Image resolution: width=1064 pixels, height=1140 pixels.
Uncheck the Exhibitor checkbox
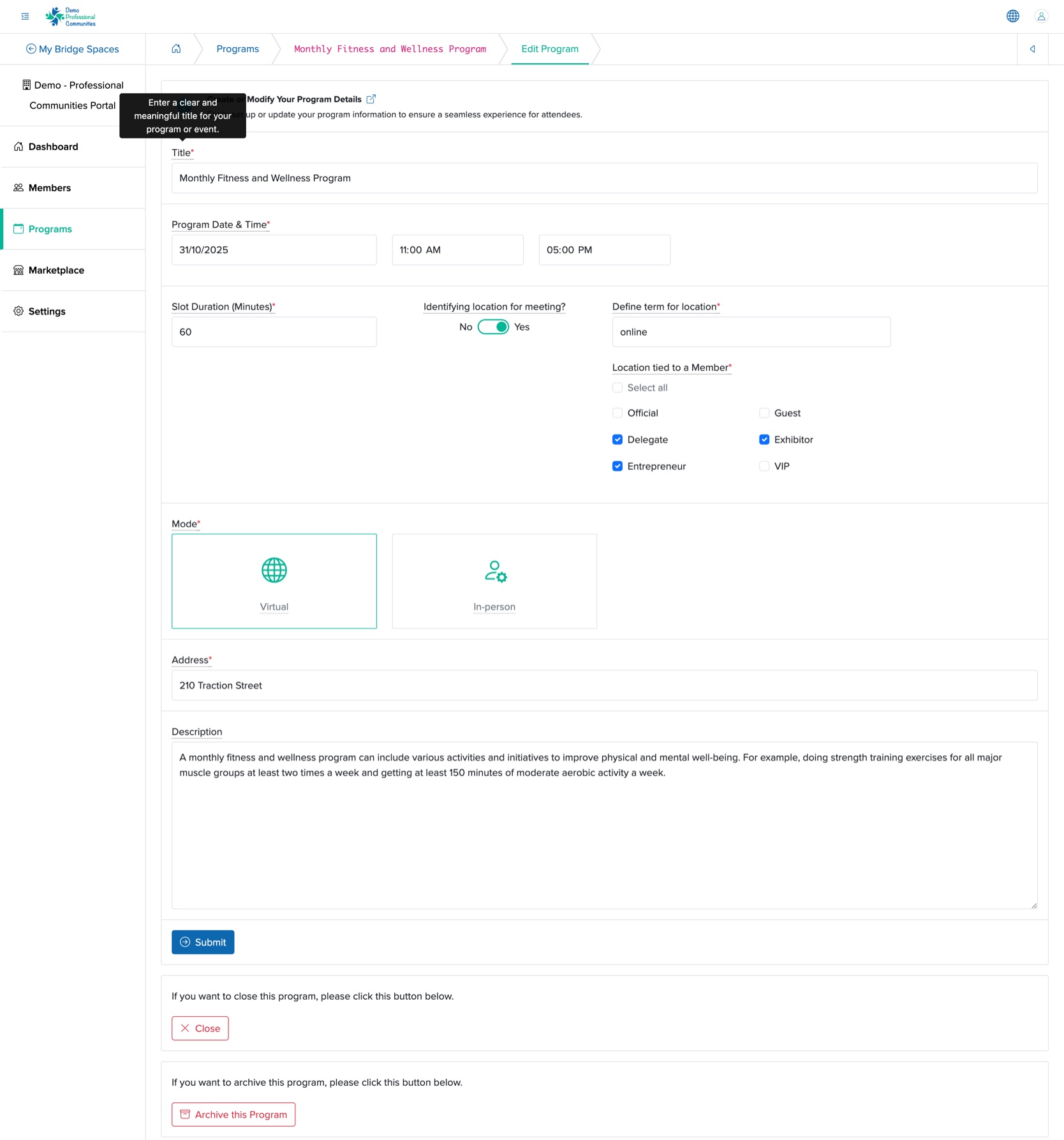click(764, 440)
